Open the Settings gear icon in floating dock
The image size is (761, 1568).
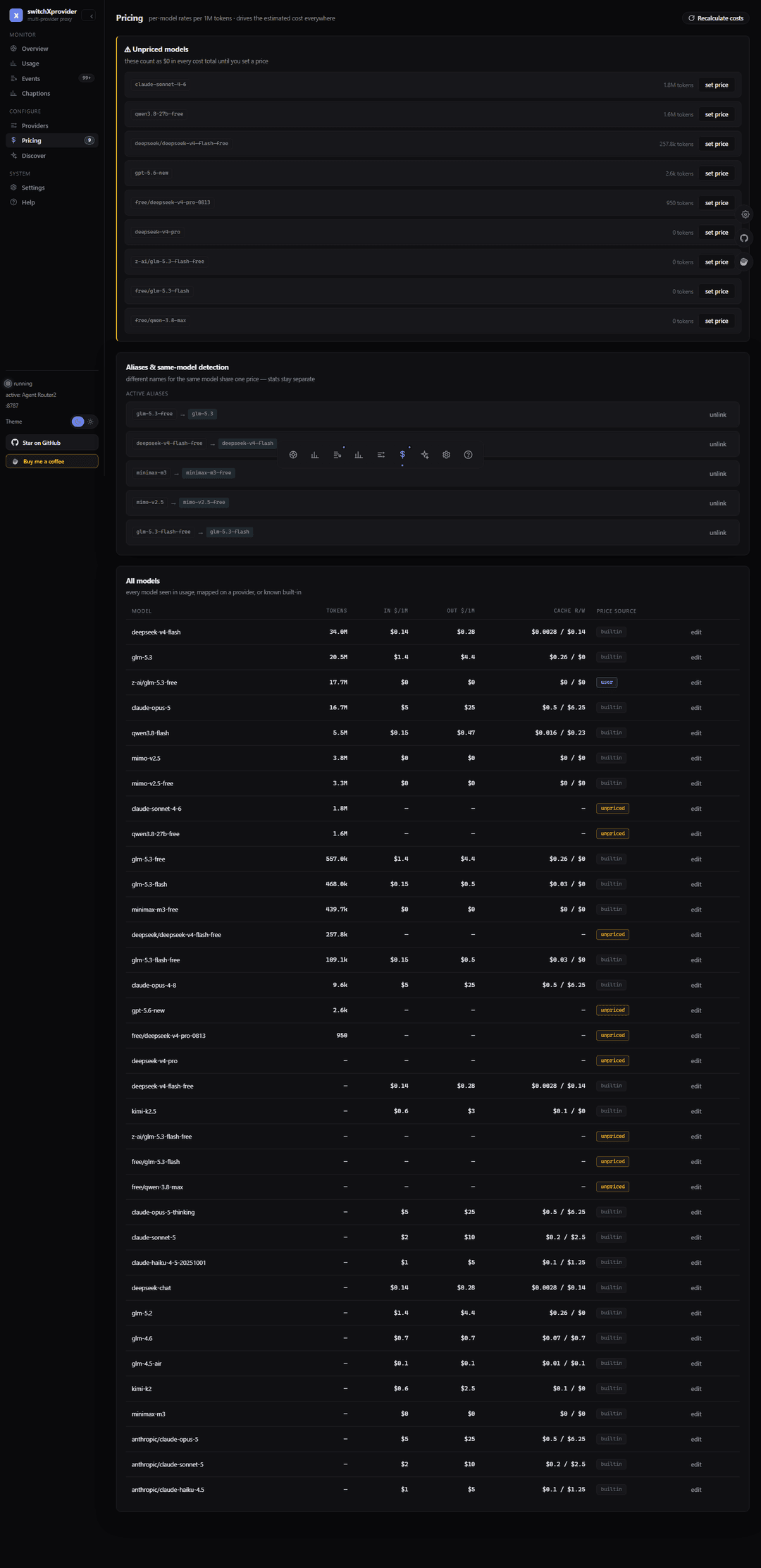(x=446, y=455)
